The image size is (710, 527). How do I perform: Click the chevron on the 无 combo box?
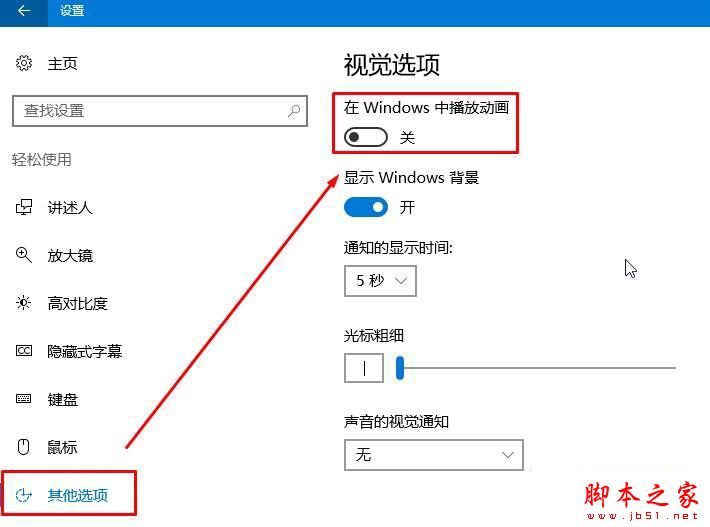pyautogui.click(x=508, y=455)
